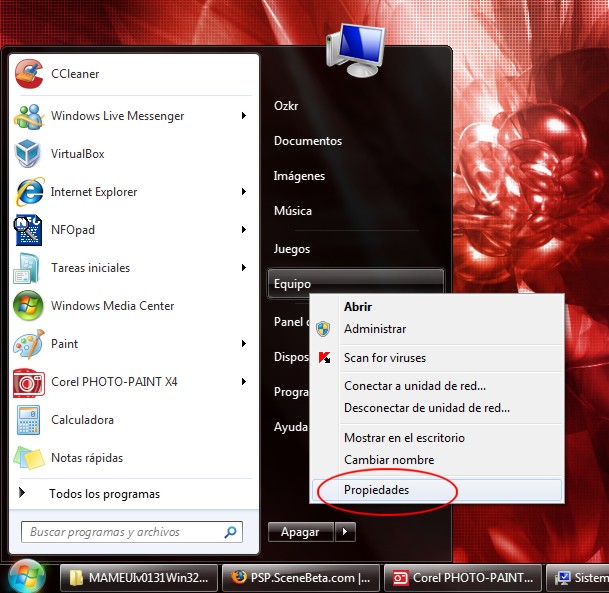609x593 pixels.
Task: Open Documentos link
Action: (308, 141)
